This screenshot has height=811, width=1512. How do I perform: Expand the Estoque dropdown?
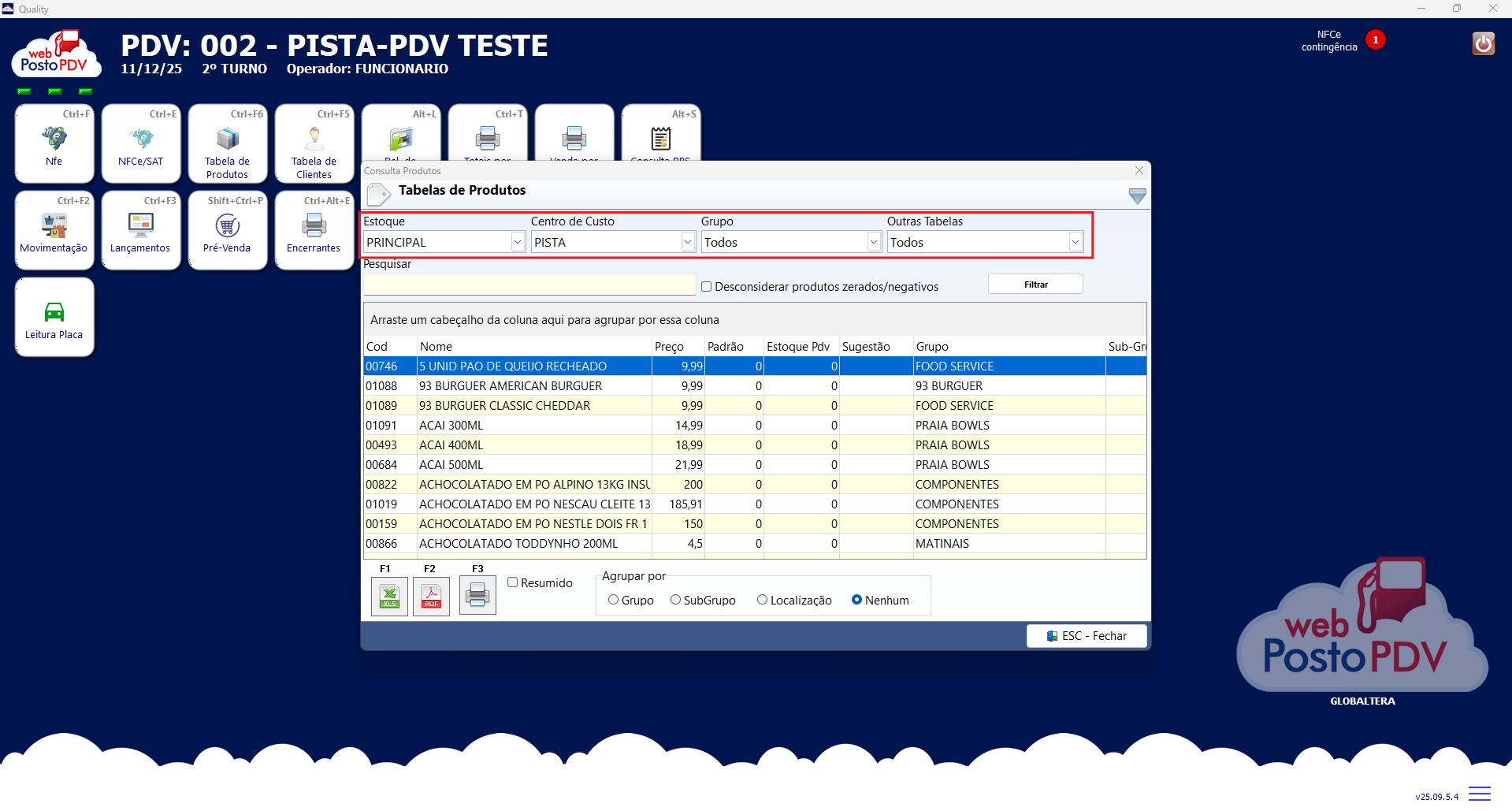[x=518, y=243]
